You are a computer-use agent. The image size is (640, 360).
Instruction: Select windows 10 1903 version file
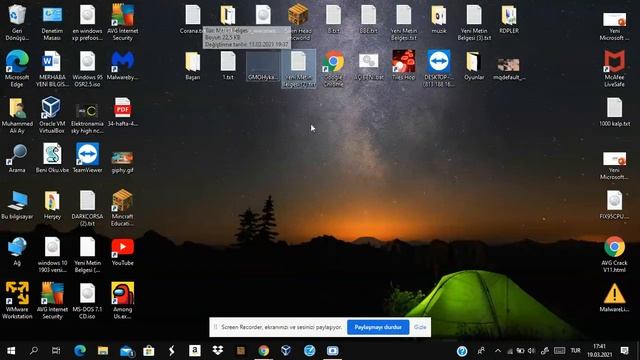[52, 254]
